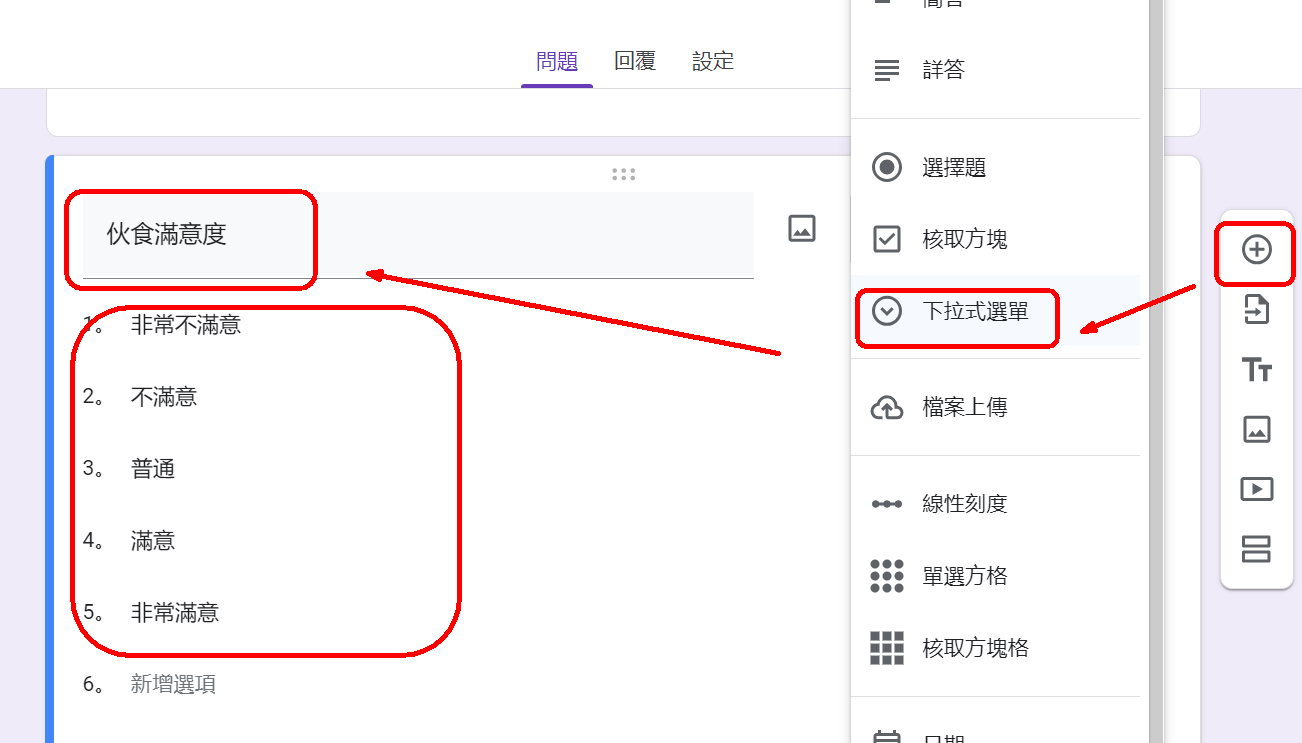The height and width of the screenshot is (743, 1302).
Task: Click the drag handle dots on question card
Action: (623, 174)
